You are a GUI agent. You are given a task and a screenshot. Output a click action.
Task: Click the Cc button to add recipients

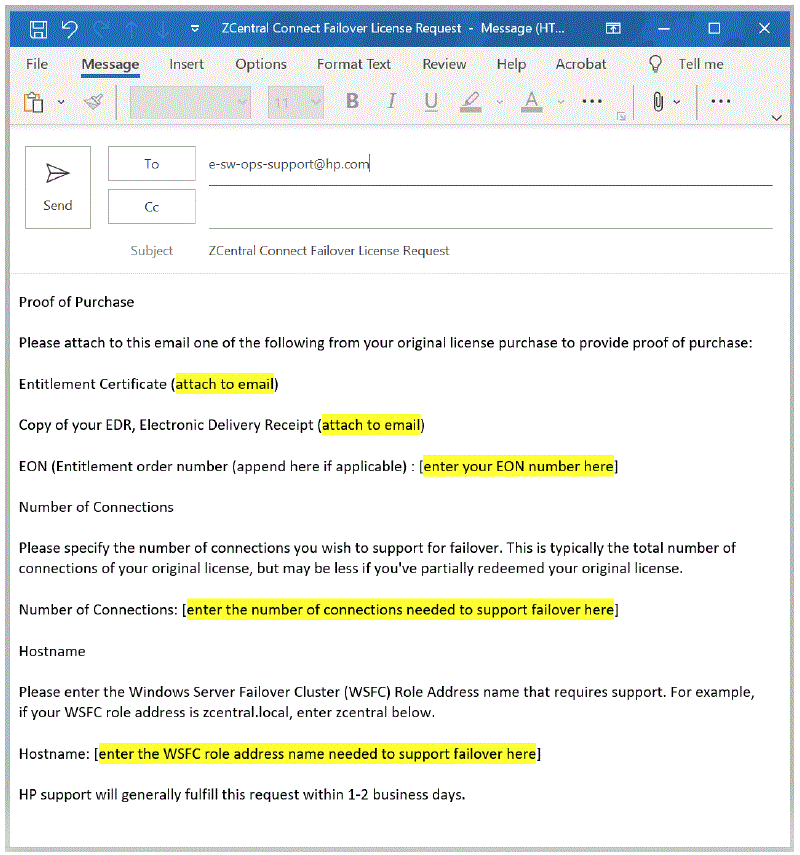click(x=151, y=206)
